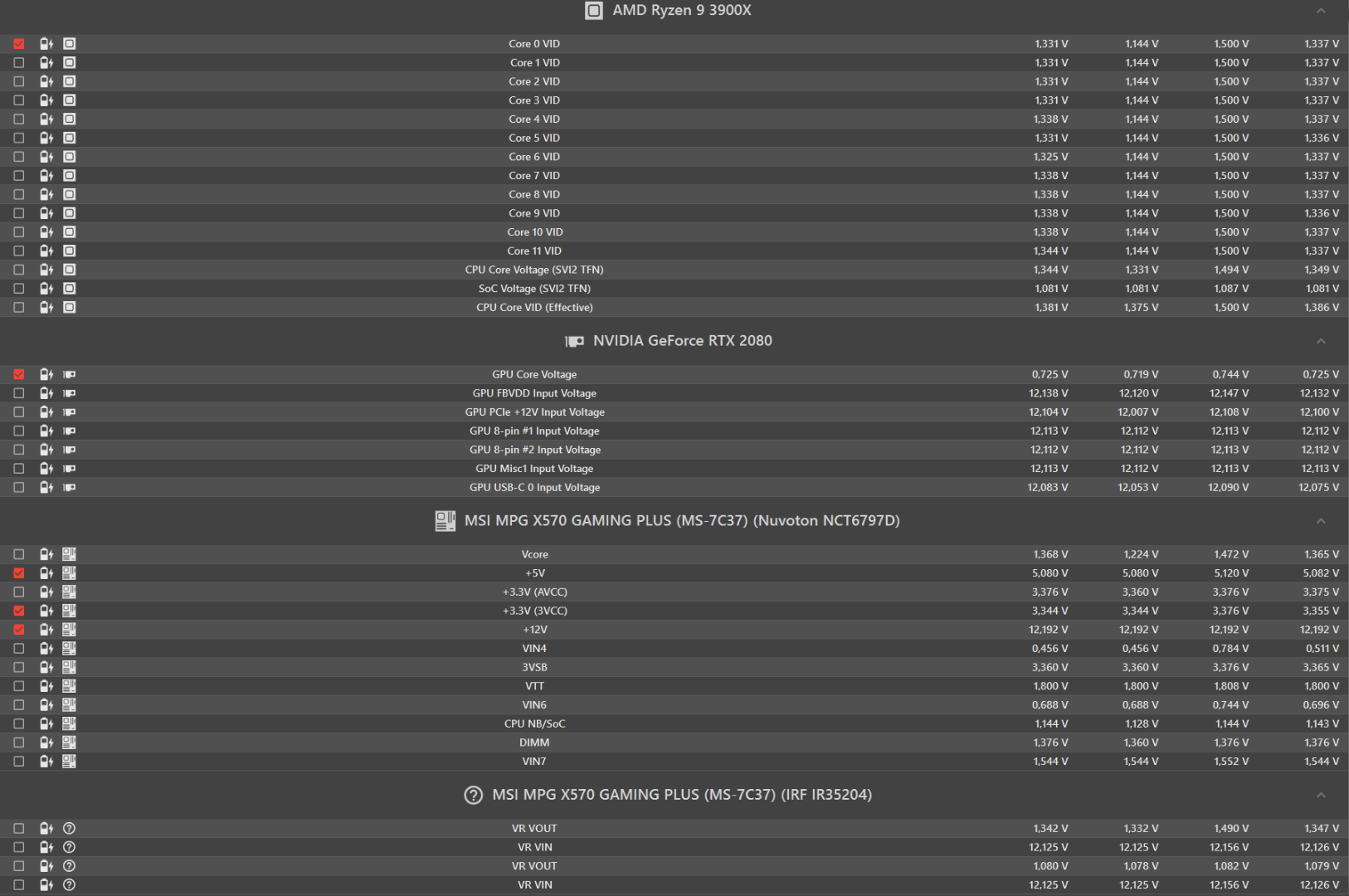Select the Core 11 VID sensor label

tap(534, 251)
